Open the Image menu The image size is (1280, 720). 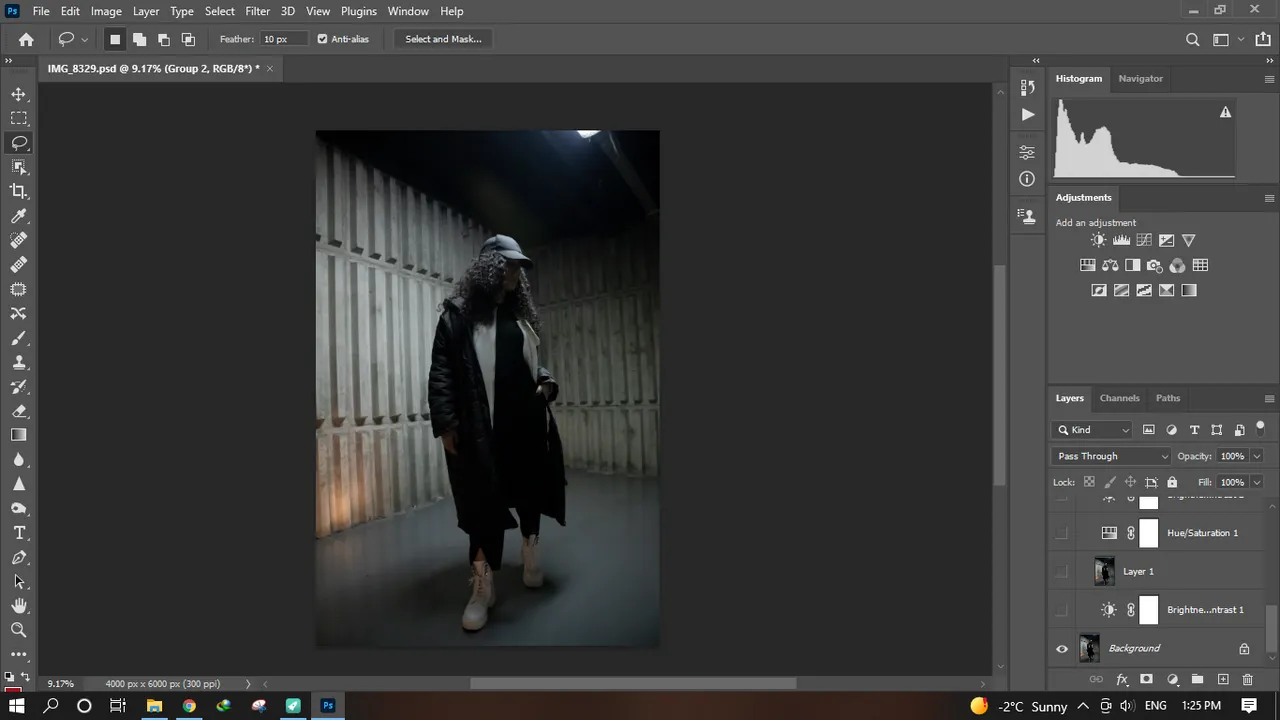click(106, 11)
